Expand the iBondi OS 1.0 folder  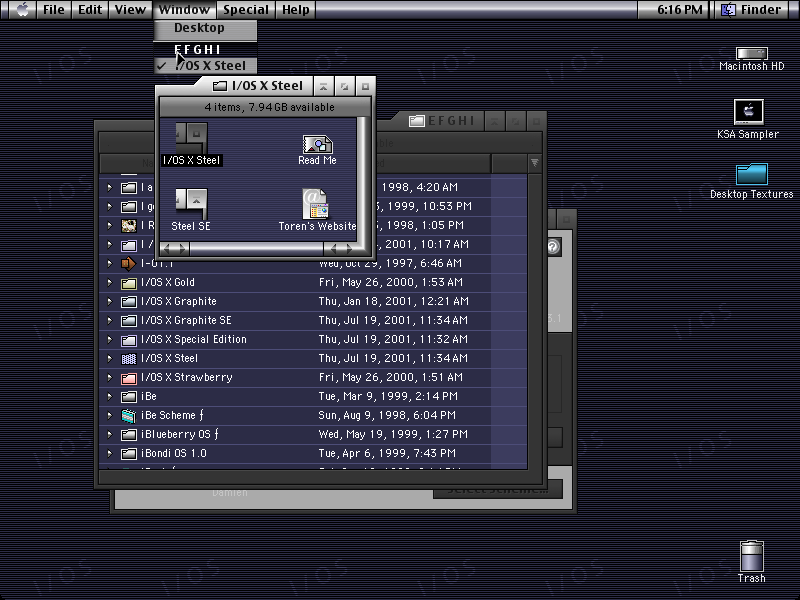point(110,454)
